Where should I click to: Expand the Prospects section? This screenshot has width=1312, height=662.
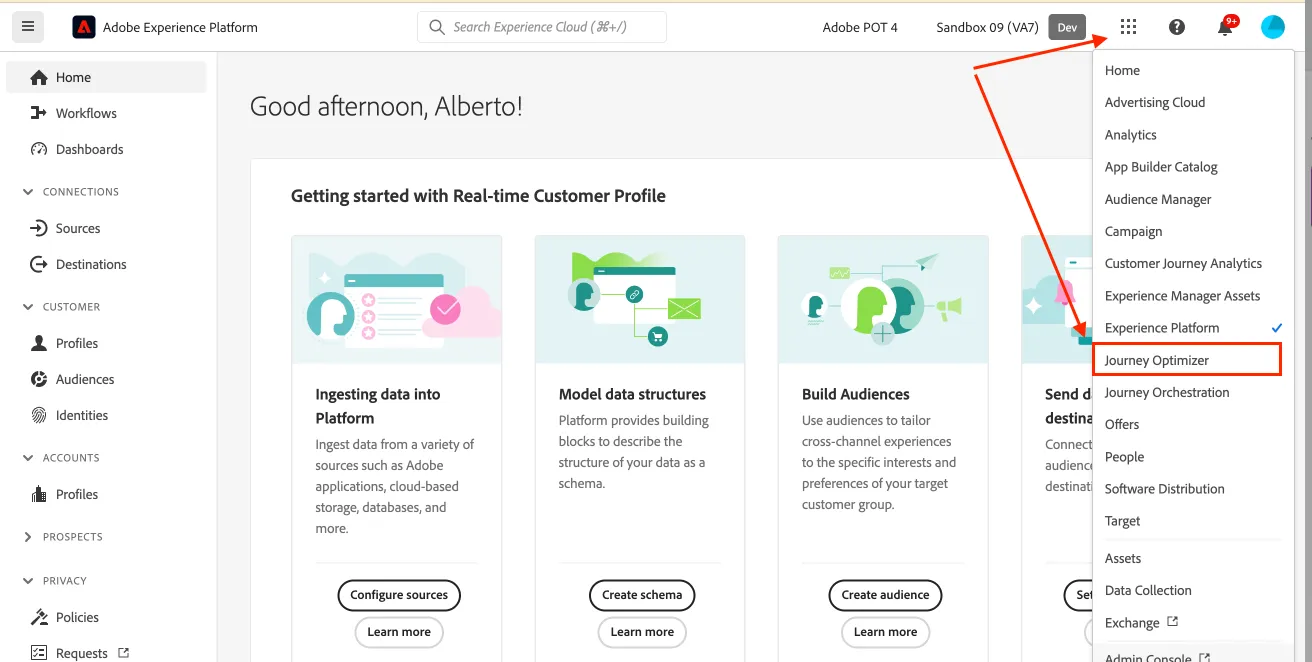[28, 537]
